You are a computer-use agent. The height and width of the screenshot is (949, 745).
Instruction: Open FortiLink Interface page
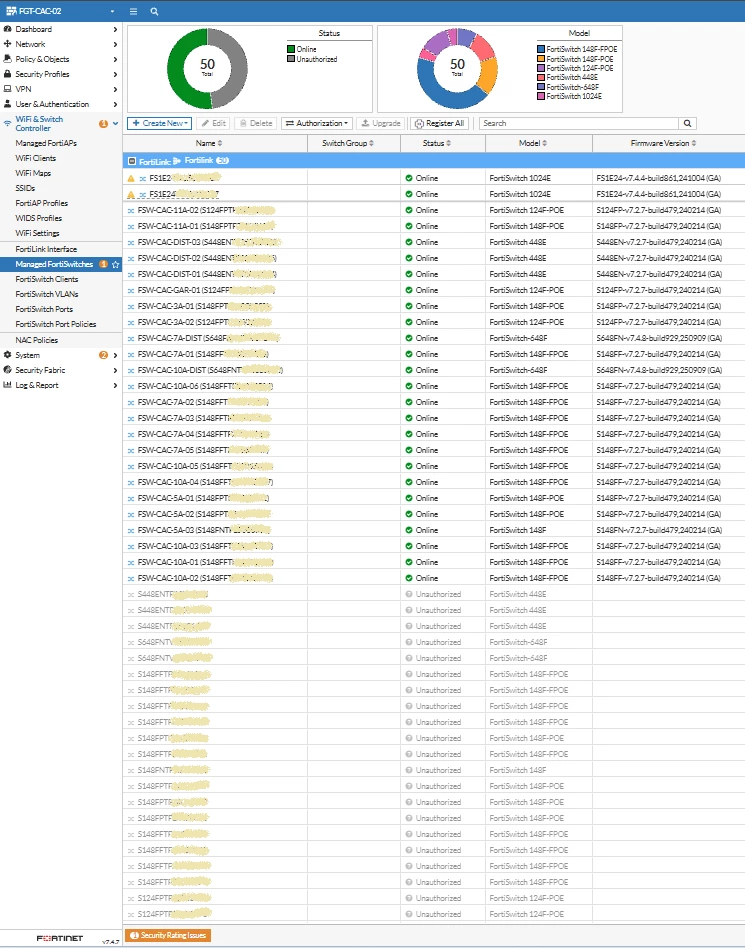(46, 249)
